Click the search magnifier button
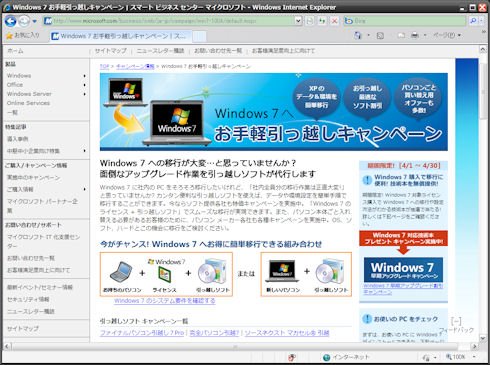Image resolution: width=490 pixels, height=365 pixels. point(473,21)
